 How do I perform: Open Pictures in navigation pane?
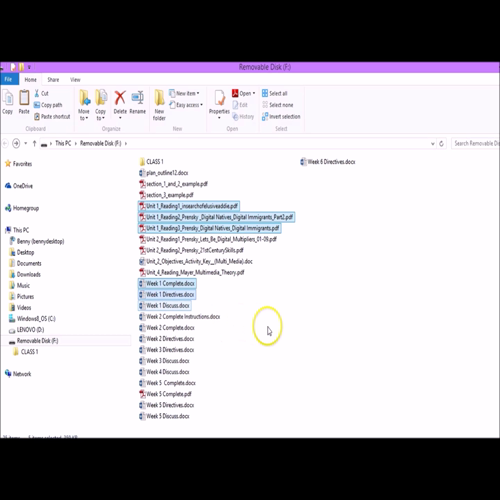(x=22, y=296)
